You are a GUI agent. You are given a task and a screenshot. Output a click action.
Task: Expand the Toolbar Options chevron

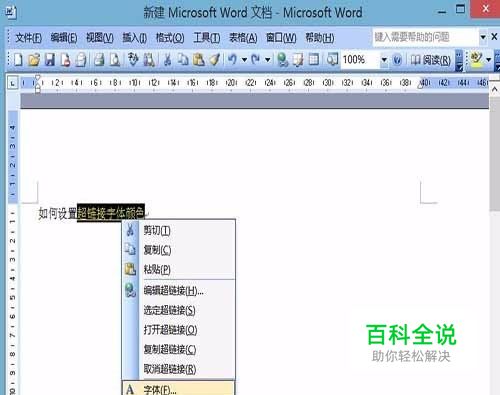459,61
